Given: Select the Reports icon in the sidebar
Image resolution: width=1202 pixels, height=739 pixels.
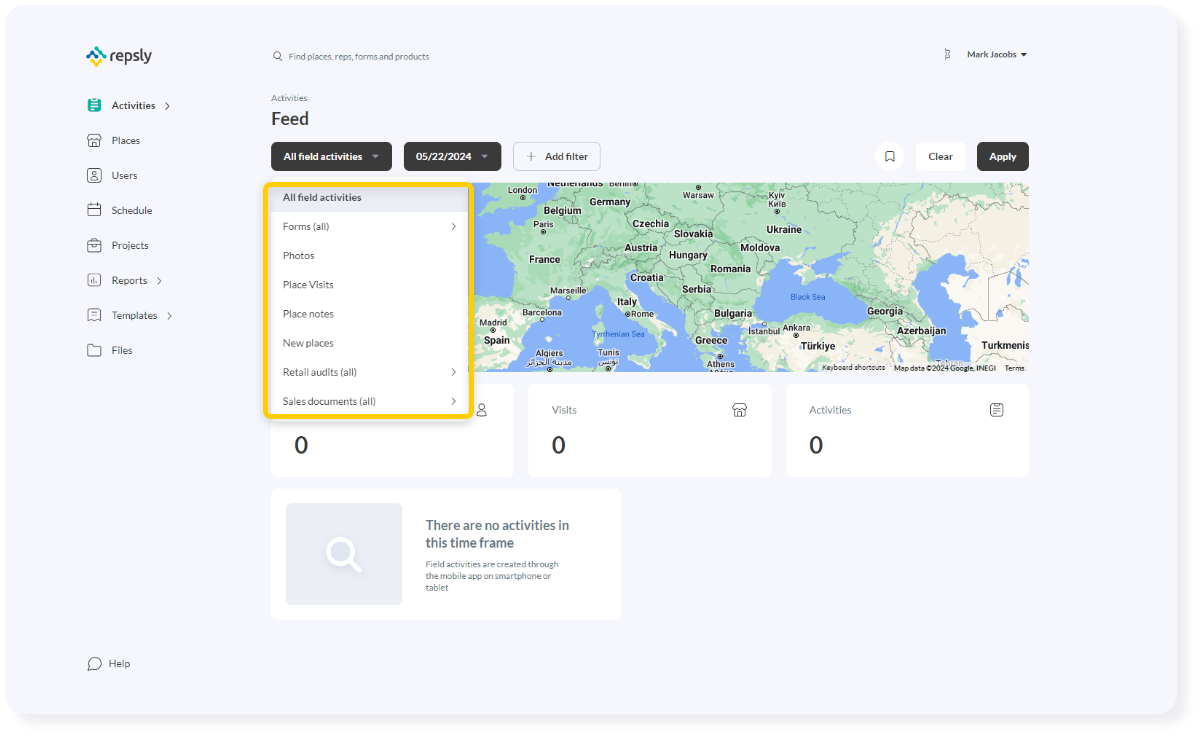Looking at the screenshot, I should click(x=95, y=280).
